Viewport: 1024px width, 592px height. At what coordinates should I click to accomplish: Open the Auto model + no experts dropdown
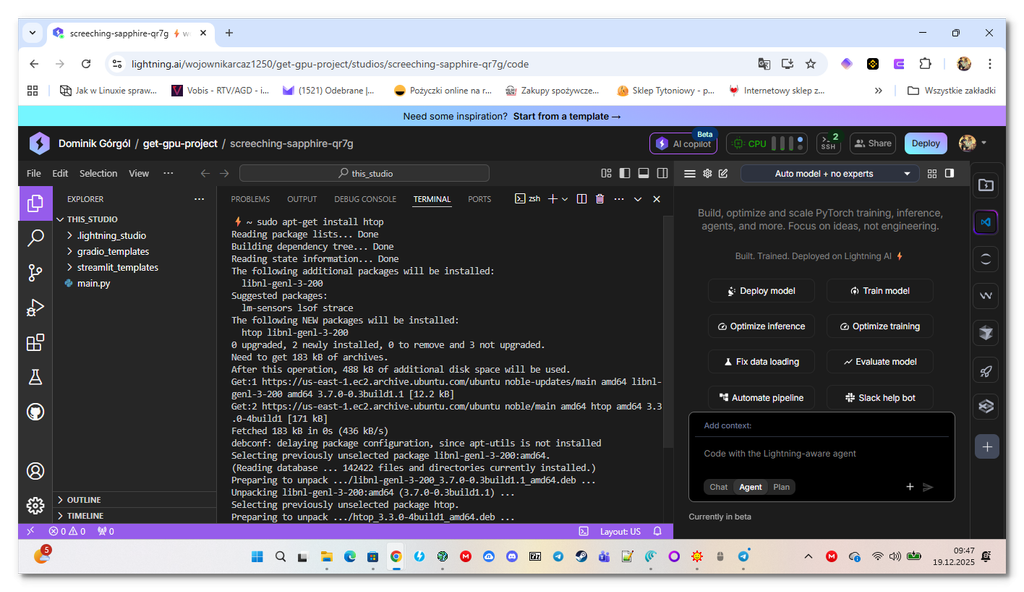(x=829, y=173)
